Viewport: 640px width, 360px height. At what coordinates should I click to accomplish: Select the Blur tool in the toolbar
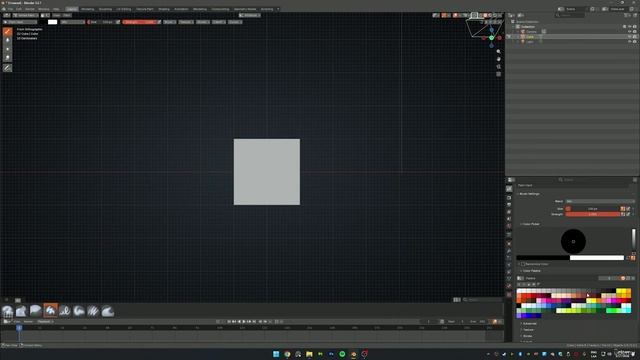click(7, 40)
